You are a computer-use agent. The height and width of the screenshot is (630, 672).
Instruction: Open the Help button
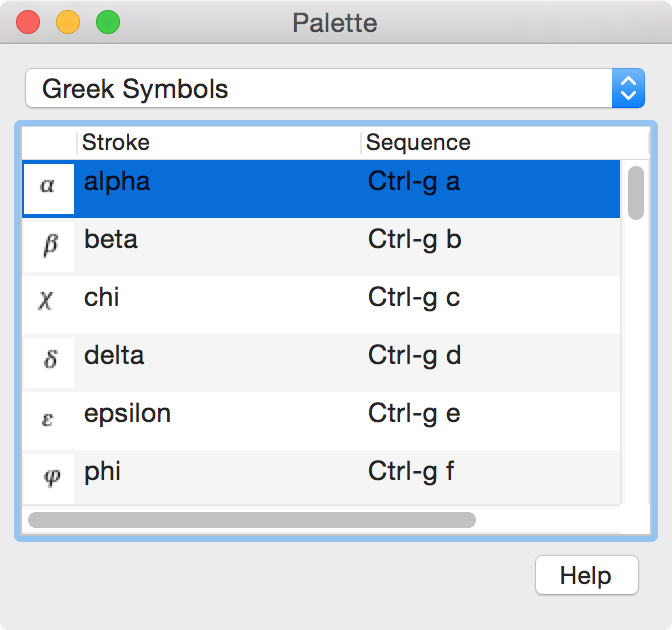587,575
